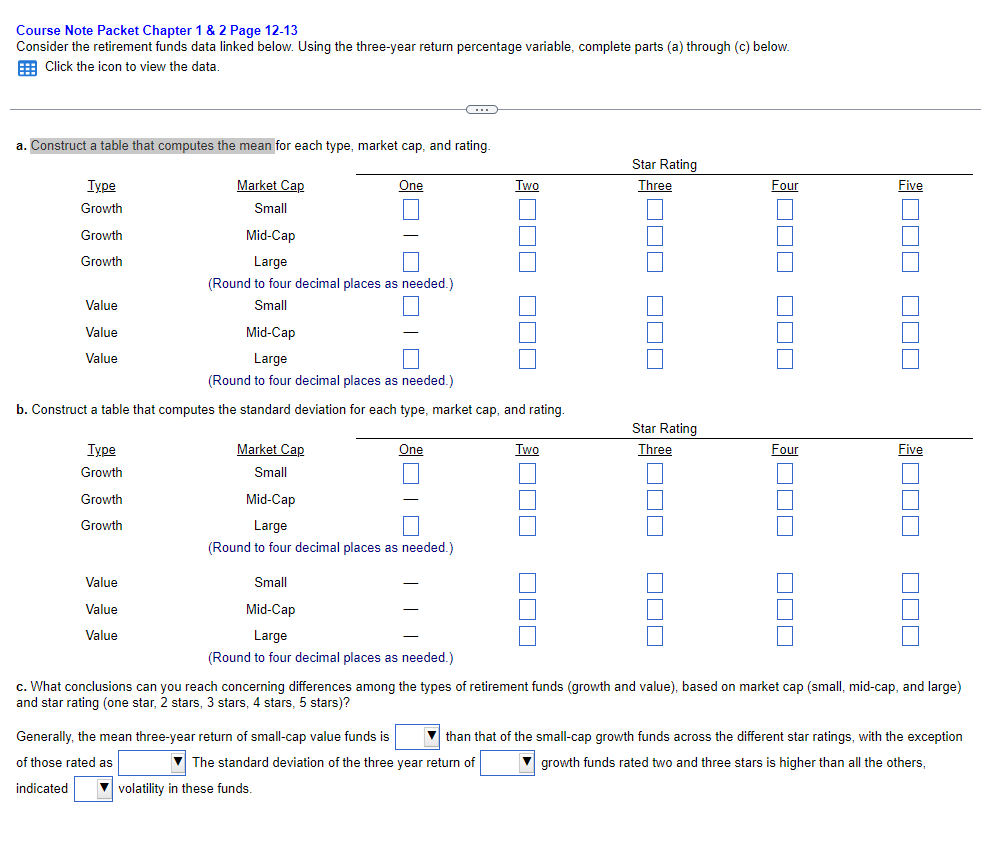Select mean table Value Large Four-star field
The image size is (981, 851).
785,359
